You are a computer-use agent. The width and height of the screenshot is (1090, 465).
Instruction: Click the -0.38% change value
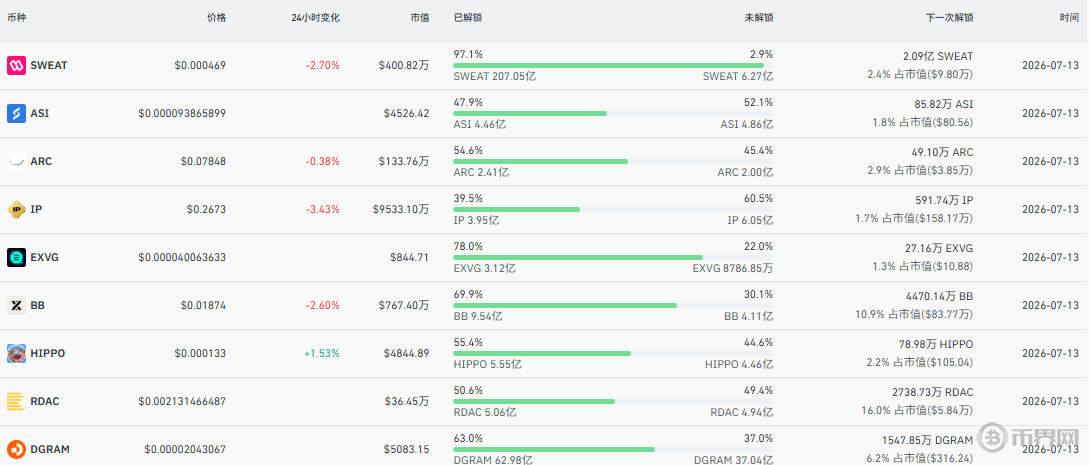323,161
